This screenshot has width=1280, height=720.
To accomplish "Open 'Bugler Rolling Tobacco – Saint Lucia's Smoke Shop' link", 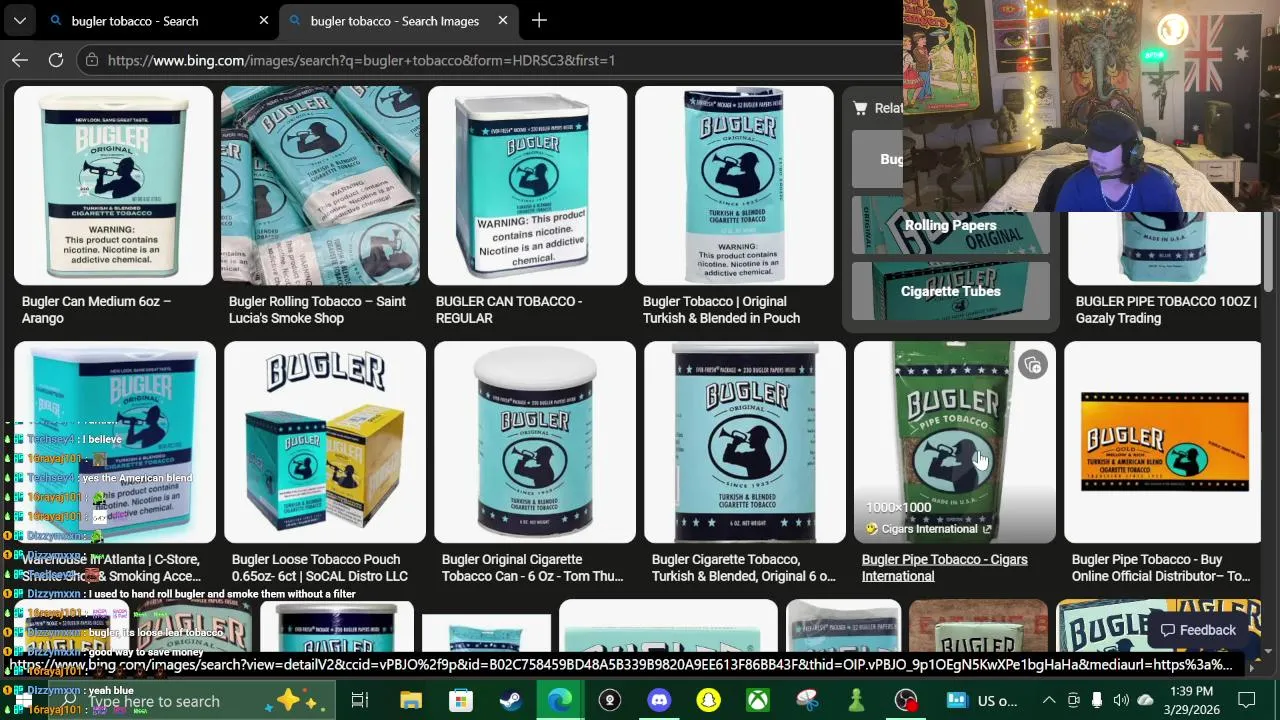I will [317, 309].
